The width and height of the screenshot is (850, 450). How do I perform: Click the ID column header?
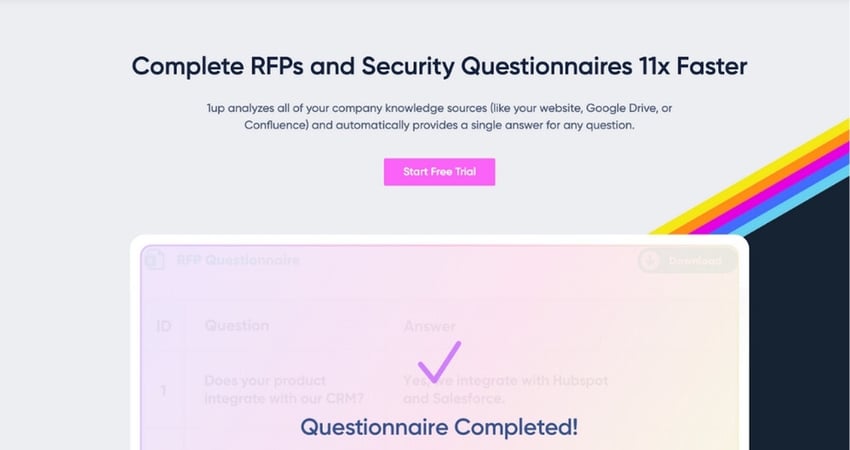[x=164, y=325]
